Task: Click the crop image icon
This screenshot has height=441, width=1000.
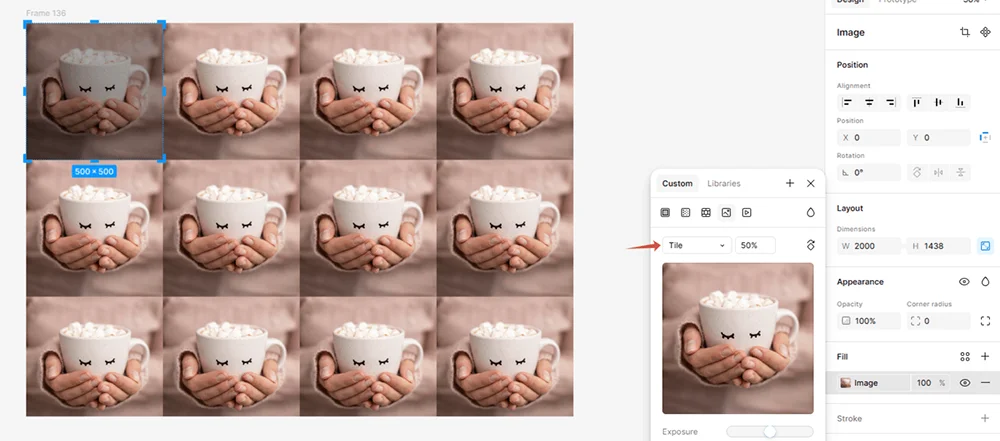Action: (x=965, y=32)
